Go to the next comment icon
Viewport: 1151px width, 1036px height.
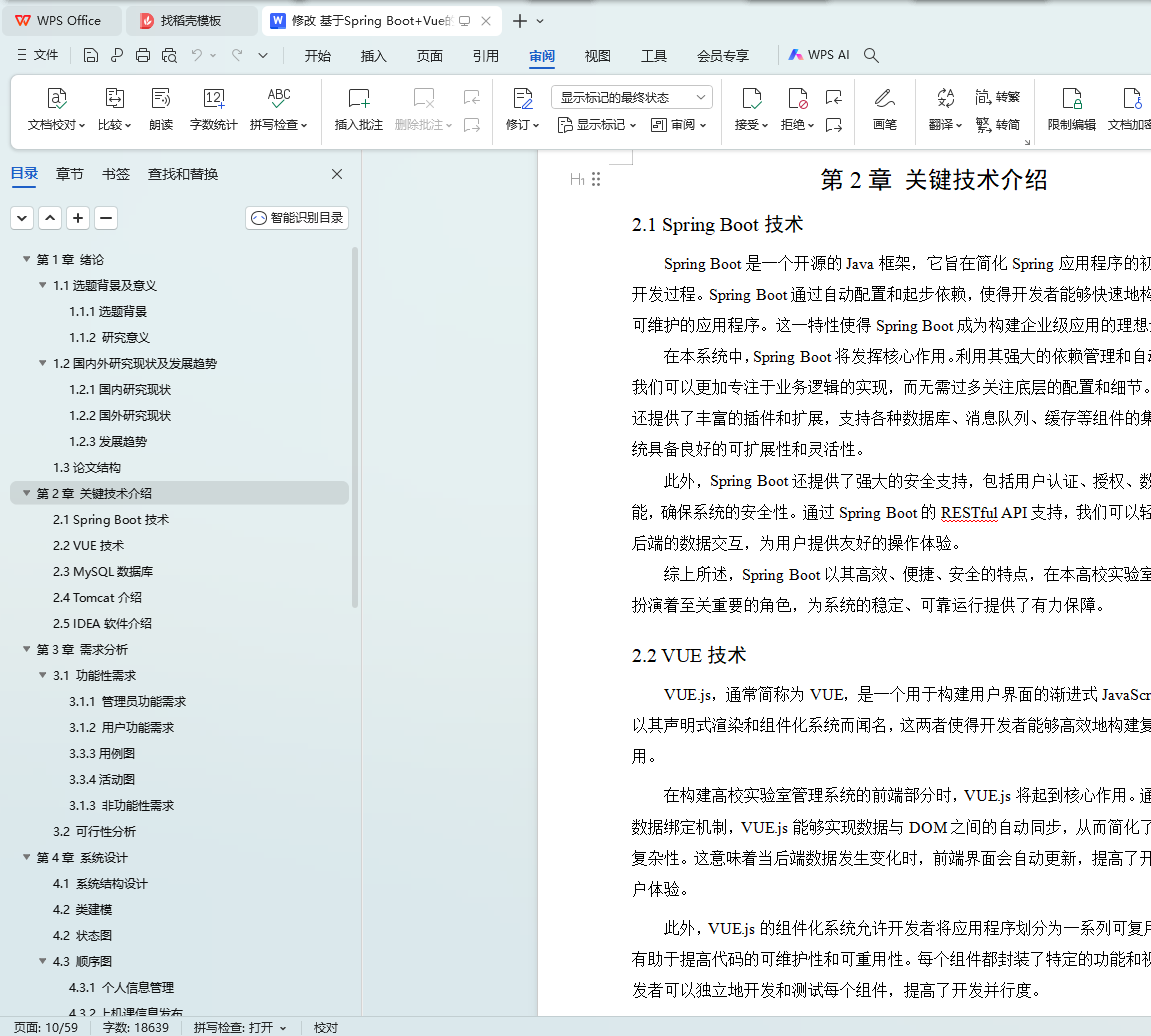[472, 126]
